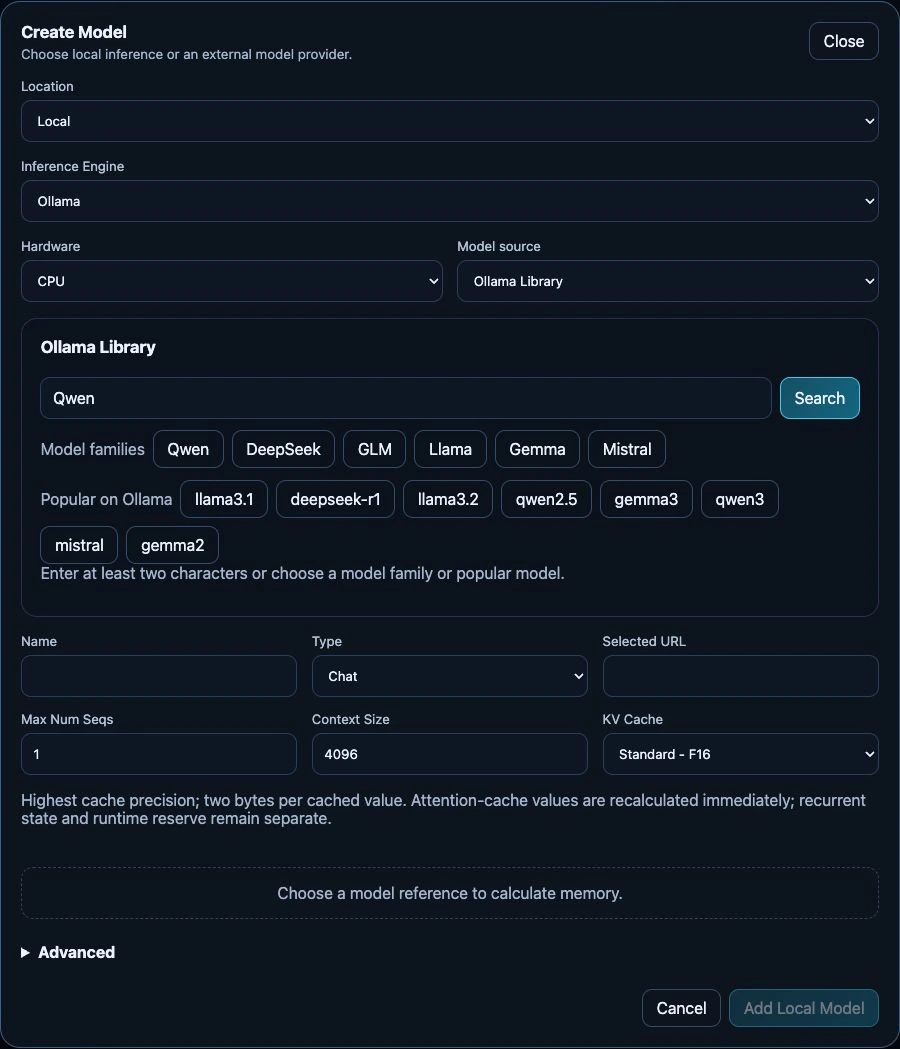Viewport: 900px width, 1049px height.
Task: Choose the qwen2.5 popular model
Action: 546,499
